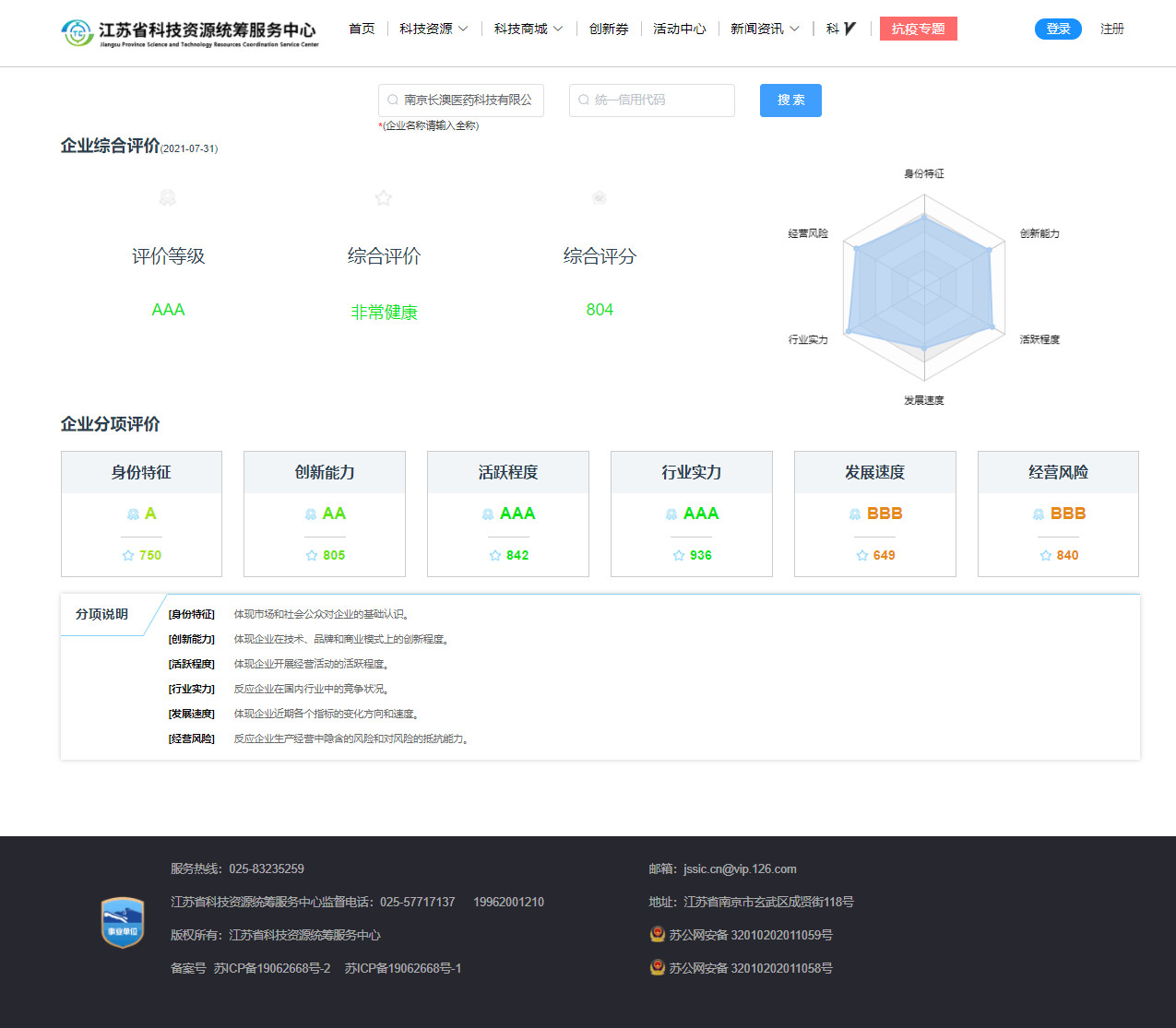The width and height of the screenshot is (1176, 1028).
Task: Click the medal icon in 创新能力 card
Action: pos(311,514)
